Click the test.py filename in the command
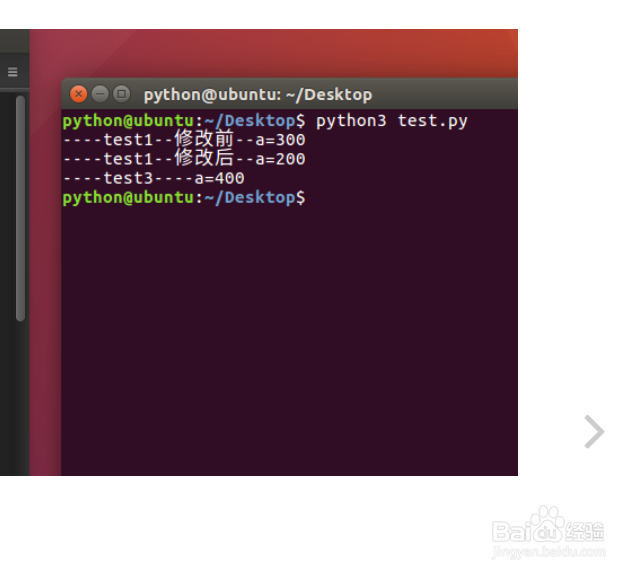The image size is (642, 574). coord(432,121)
